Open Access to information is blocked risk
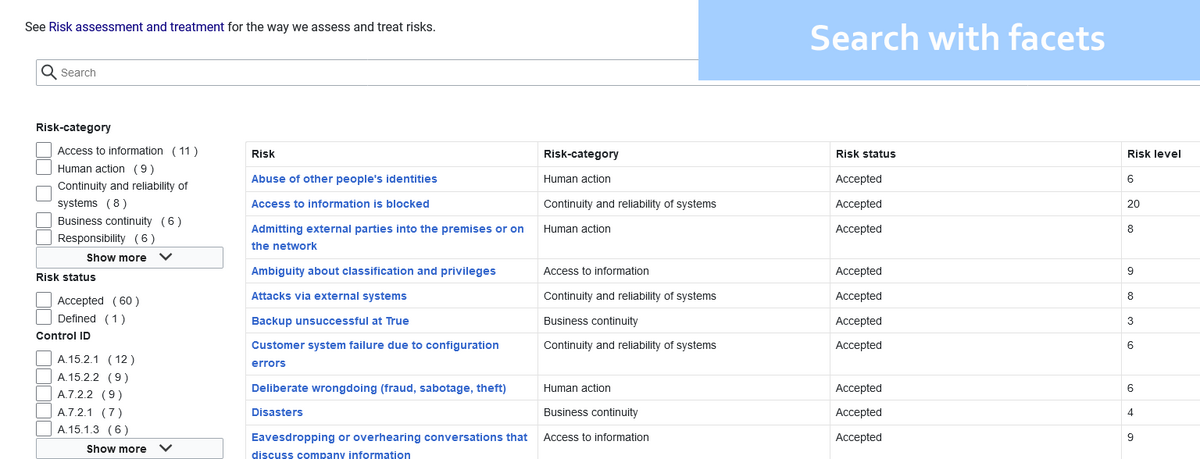The image size is (1200, 459). pyautogui.click(x=340, y=204)
